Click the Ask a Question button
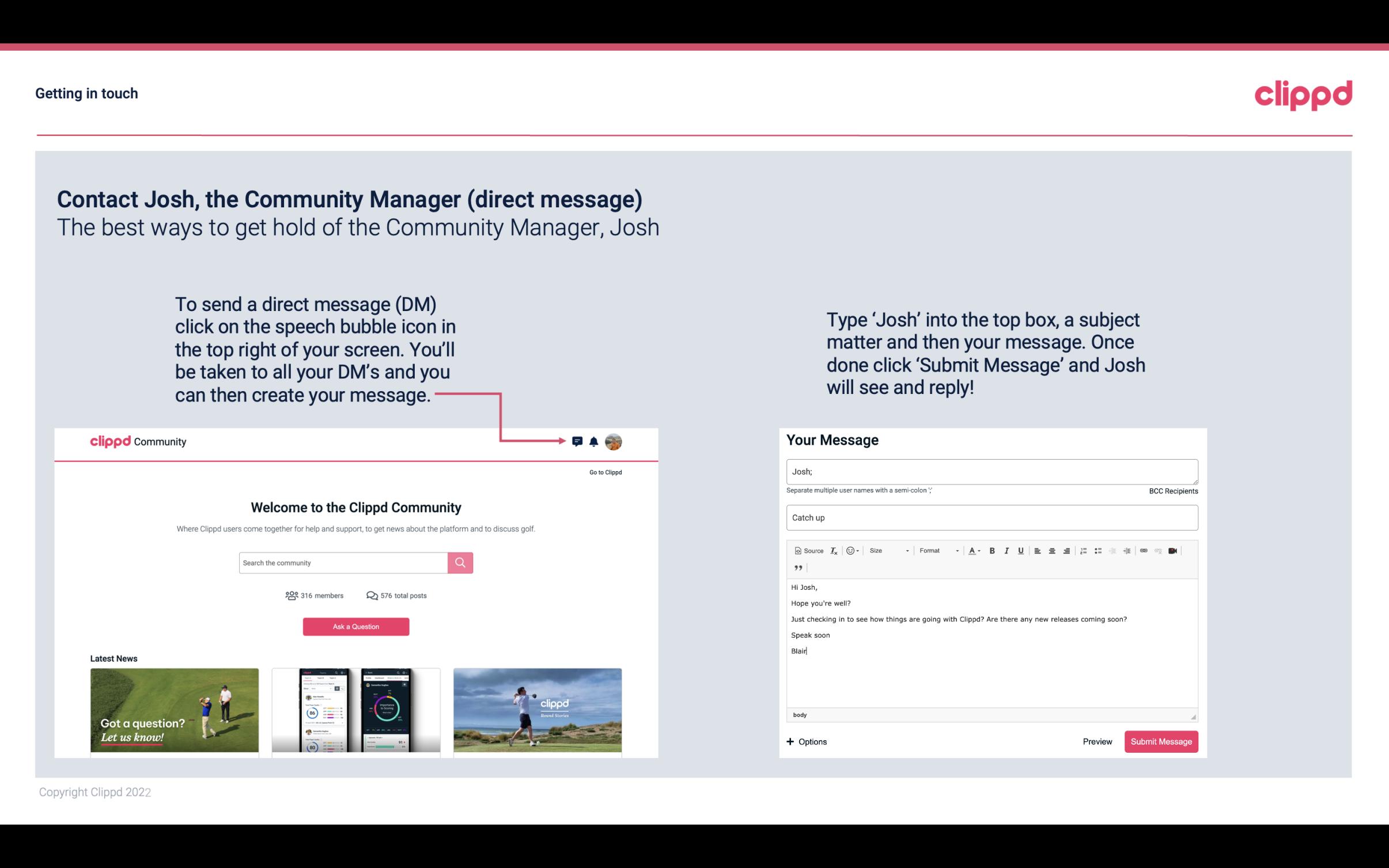The image size is (1389, 868). pos(355,626)
